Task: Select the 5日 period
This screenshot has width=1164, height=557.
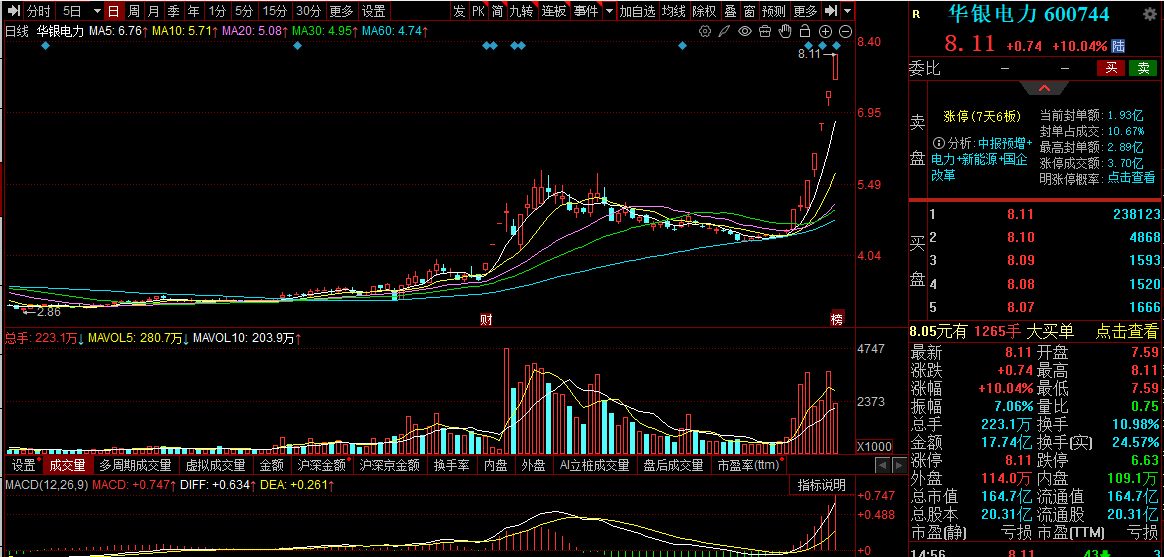Action: point(72,11)
